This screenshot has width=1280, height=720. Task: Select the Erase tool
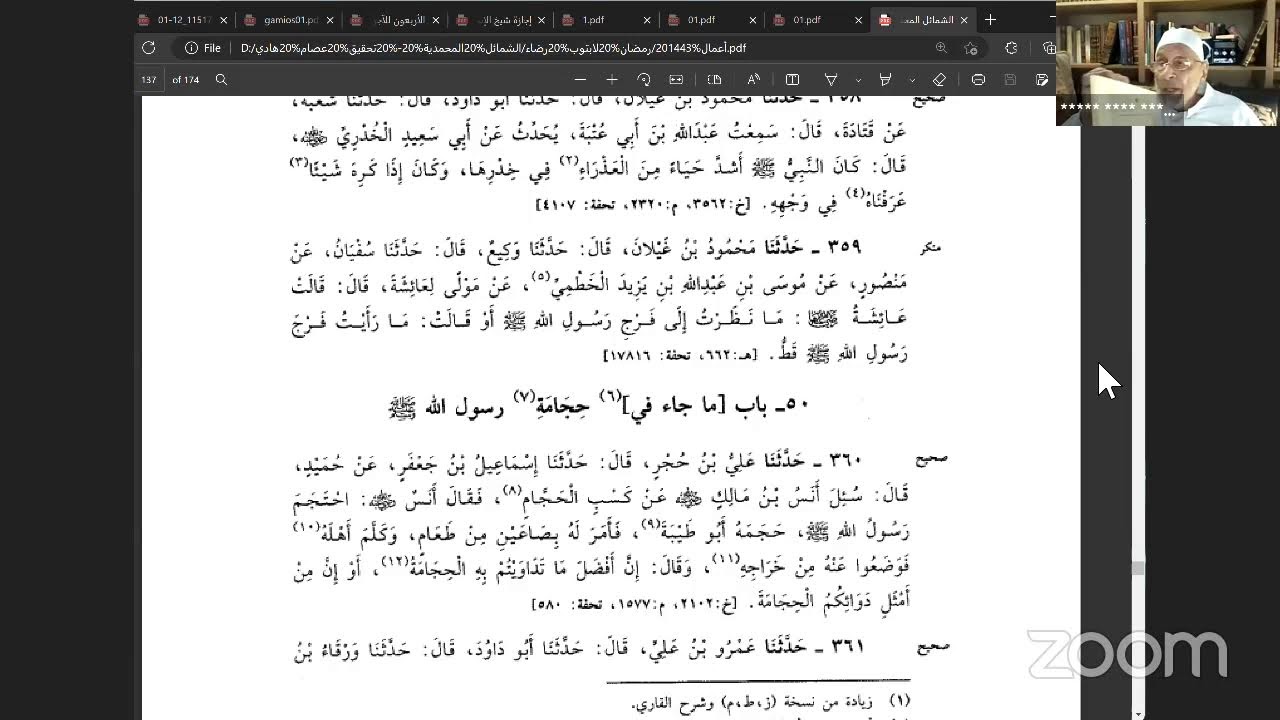[939, 80]
